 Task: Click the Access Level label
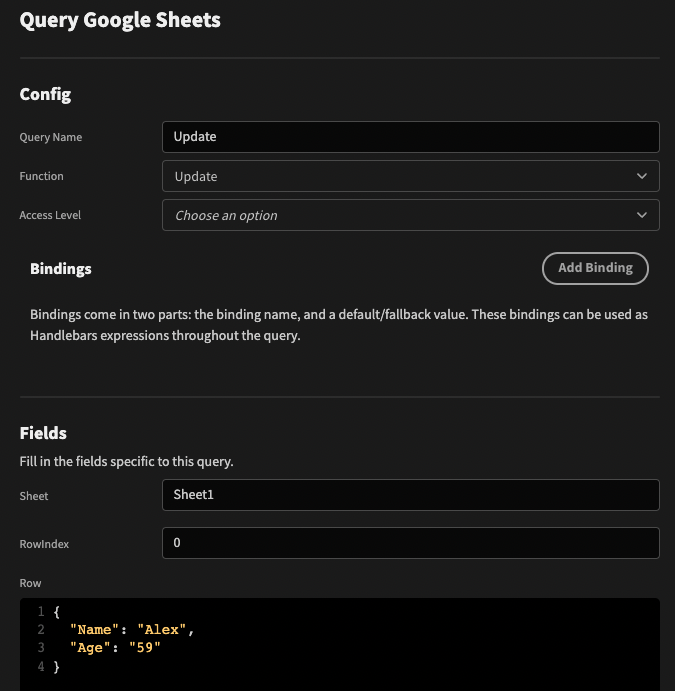point(50,215)
